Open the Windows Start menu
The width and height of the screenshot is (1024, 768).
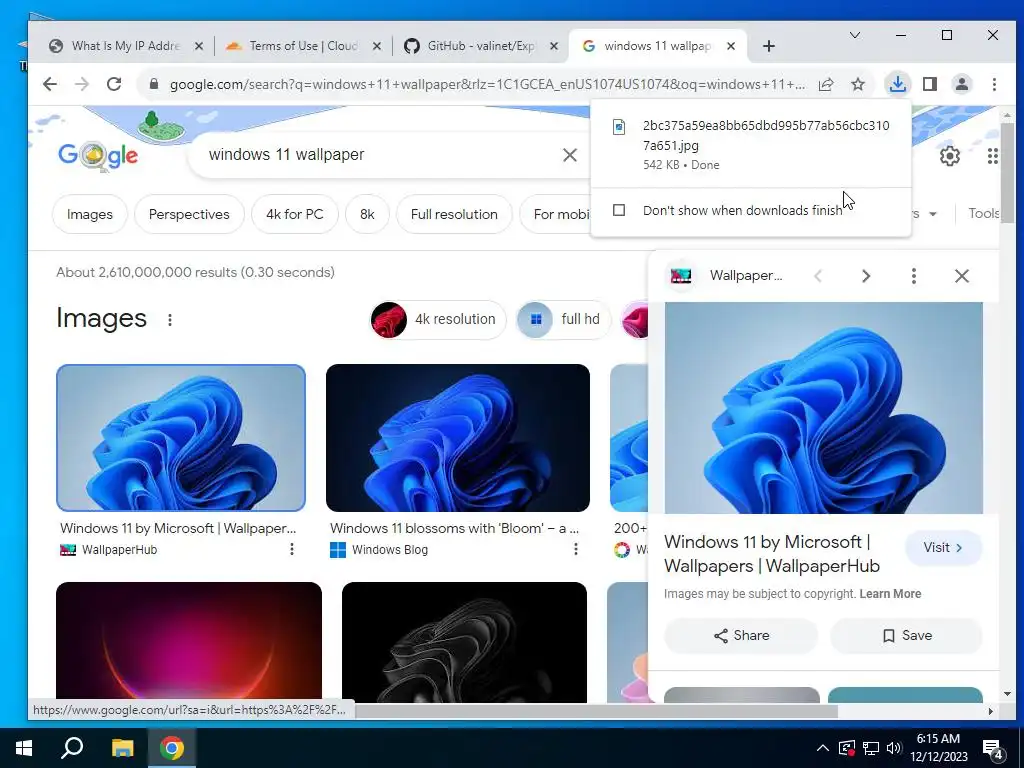[24, 748]
